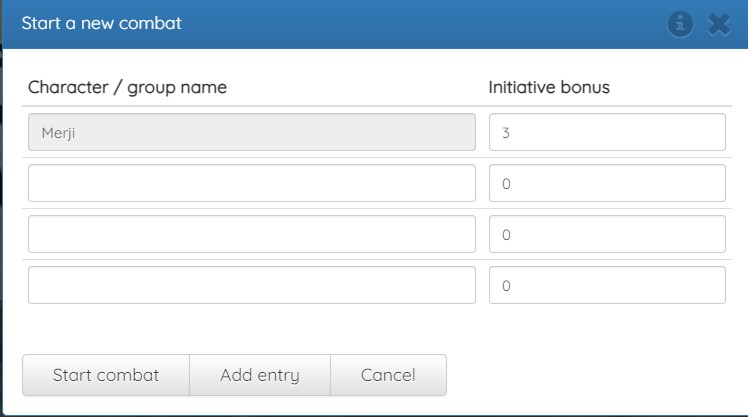
Task: Click the '3' value in initiative column
Action: [506, 131]
